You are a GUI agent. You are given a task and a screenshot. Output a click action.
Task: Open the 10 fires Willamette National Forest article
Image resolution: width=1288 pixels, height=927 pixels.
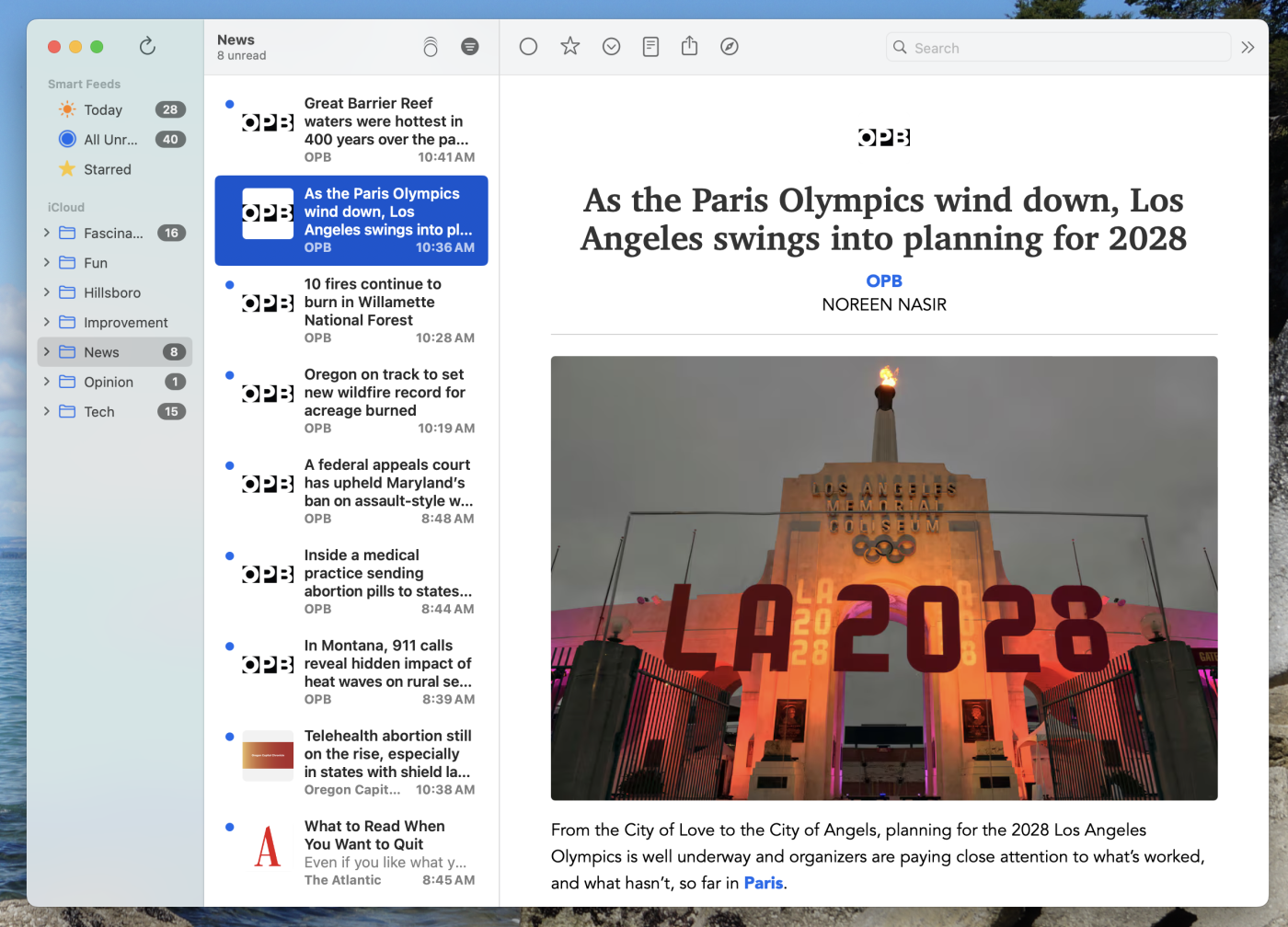pyautogui.click(x=351, y=311)
